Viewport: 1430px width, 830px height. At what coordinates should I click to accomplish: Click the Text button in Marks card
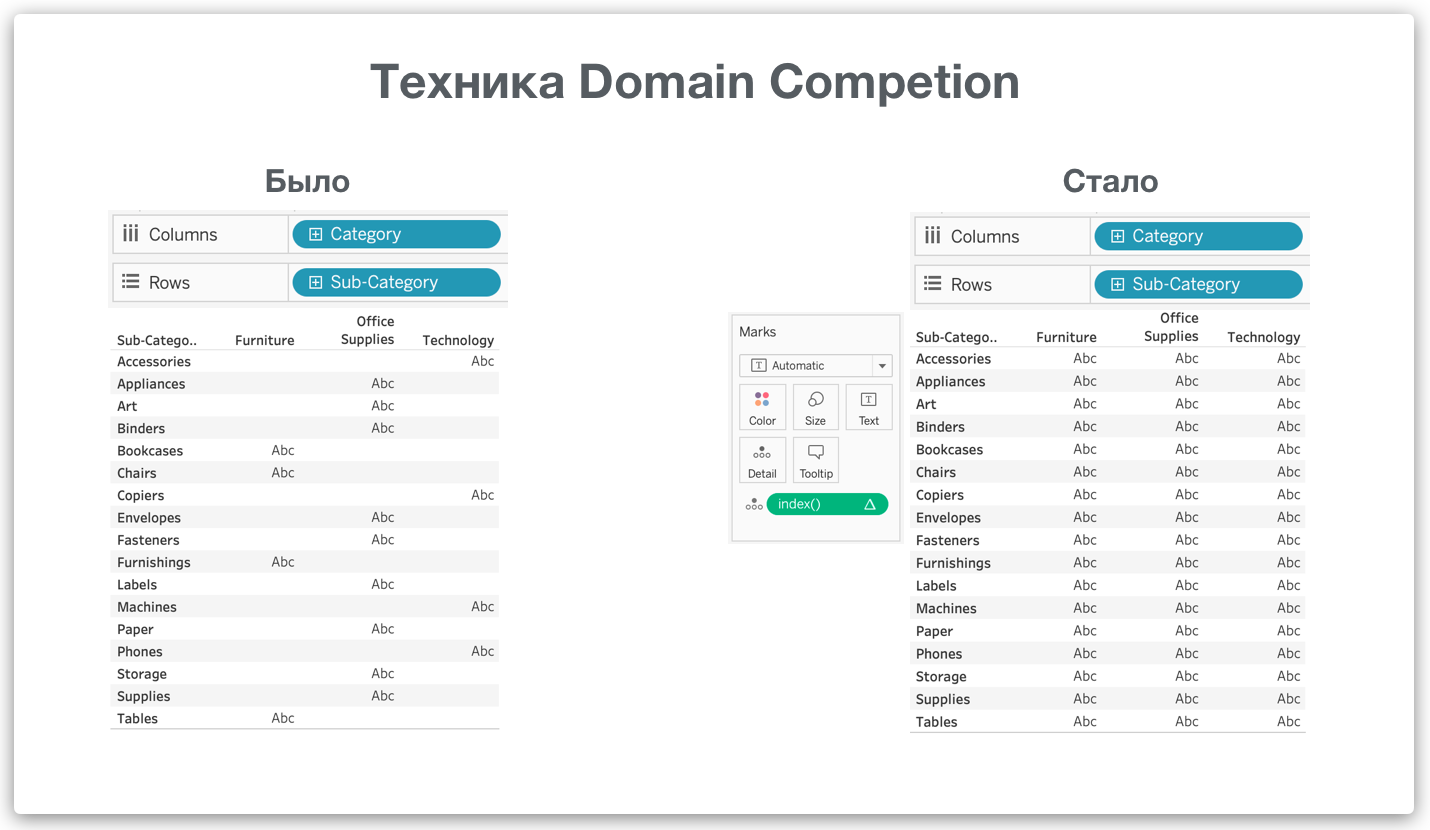pos(868,408)
